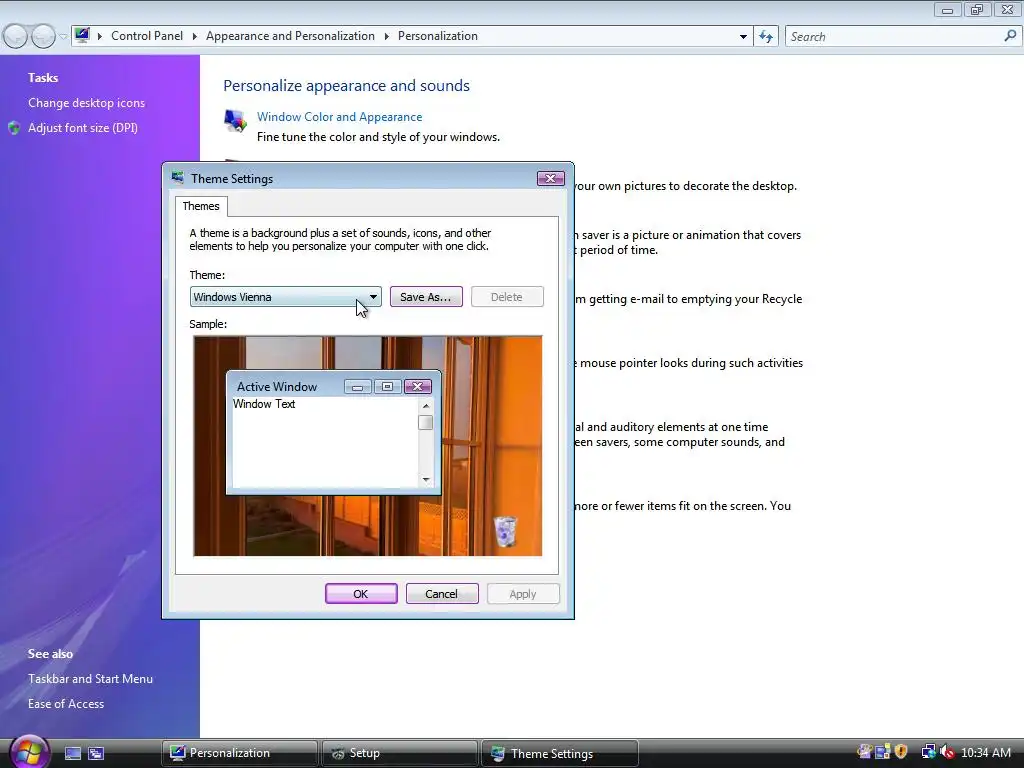Screen dimensions: 1024x768
Task: Go back with the Back arrow button
Action: point(15,37)
